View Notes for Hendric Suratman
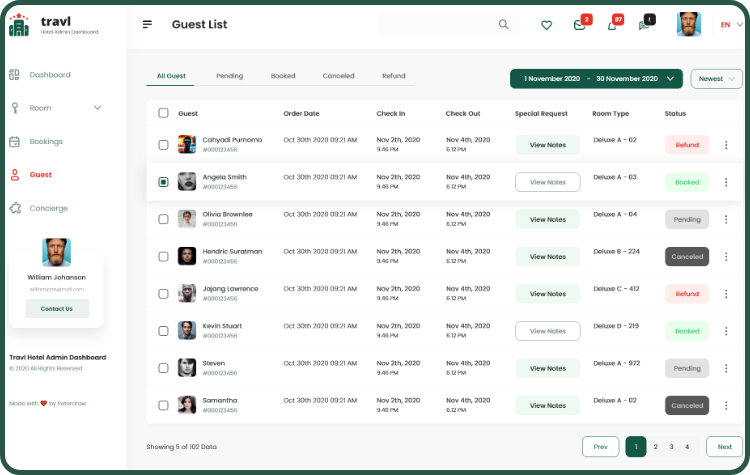 (x=547, y=257)
